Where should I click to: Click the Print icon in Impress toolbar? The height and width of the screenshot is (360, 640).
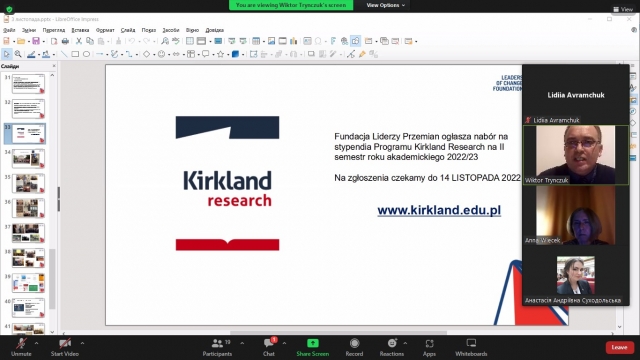point(65,41)
